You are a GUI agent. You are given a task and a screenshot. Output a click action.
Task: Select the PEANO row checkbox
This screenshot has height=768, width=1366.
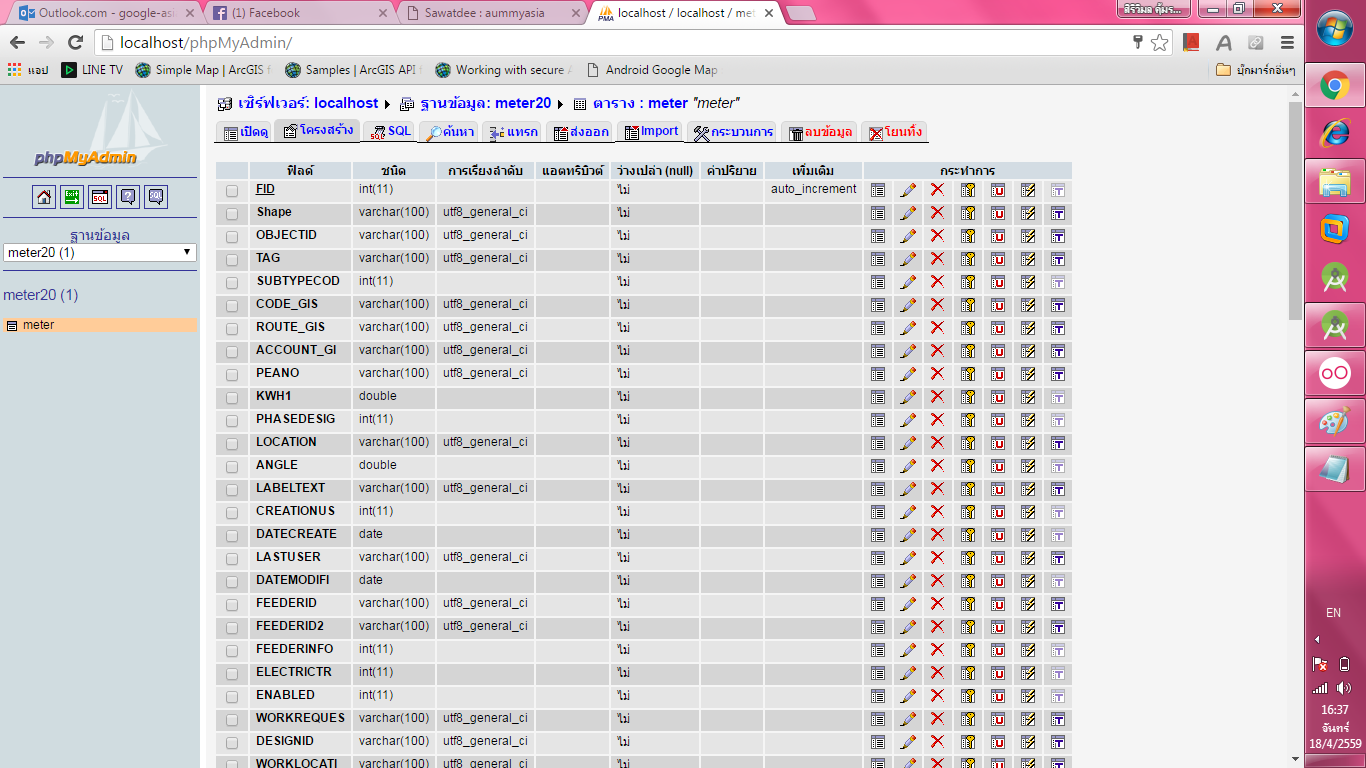click(232, 374)
